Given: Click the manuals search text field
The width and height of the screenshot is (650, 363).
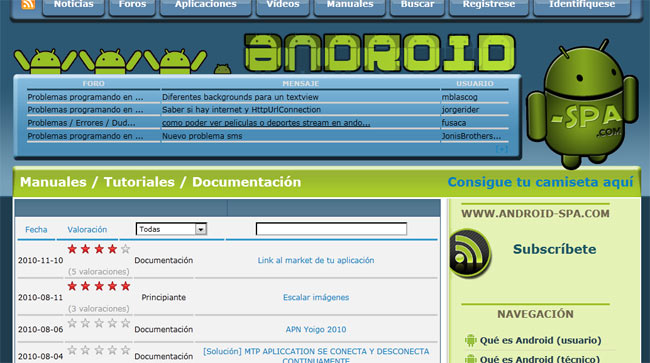Looking at the screenshot, I should pyautogui.click(x=331, y=229).
